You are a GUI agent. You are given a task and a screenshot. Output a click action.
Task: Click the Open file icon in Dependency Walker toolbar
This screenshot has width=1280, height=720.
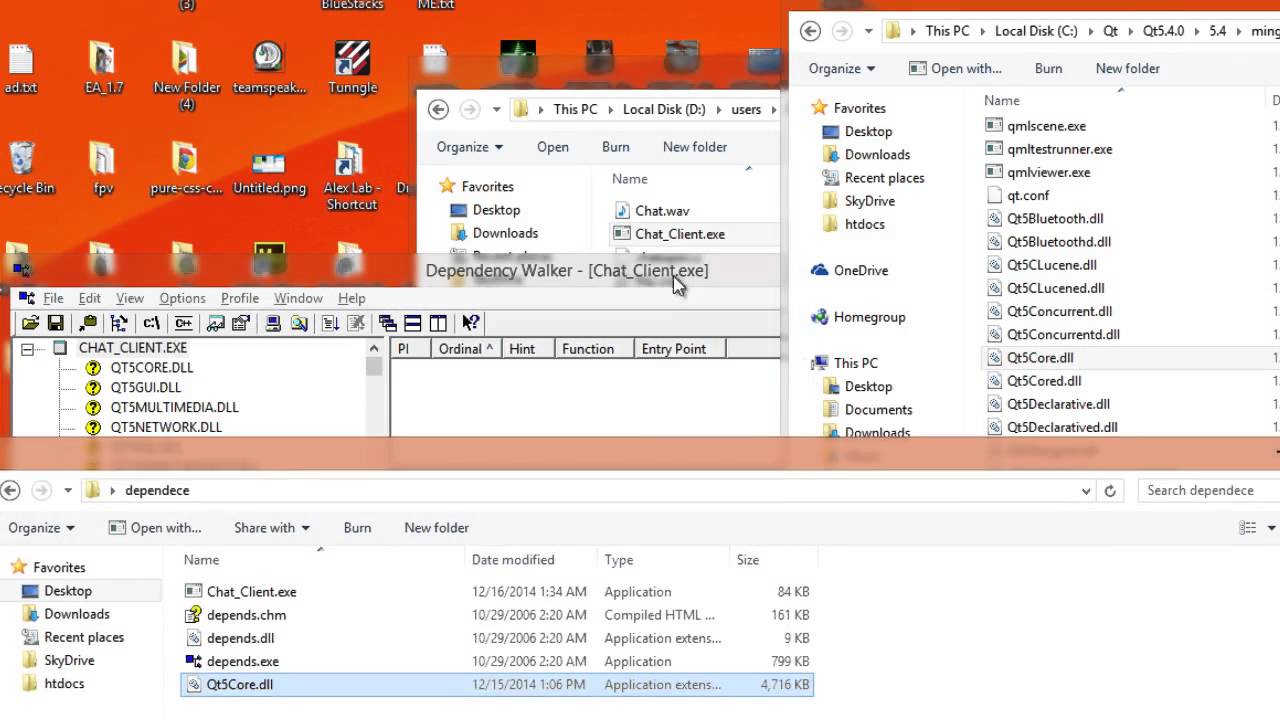[x=31, y=323]
